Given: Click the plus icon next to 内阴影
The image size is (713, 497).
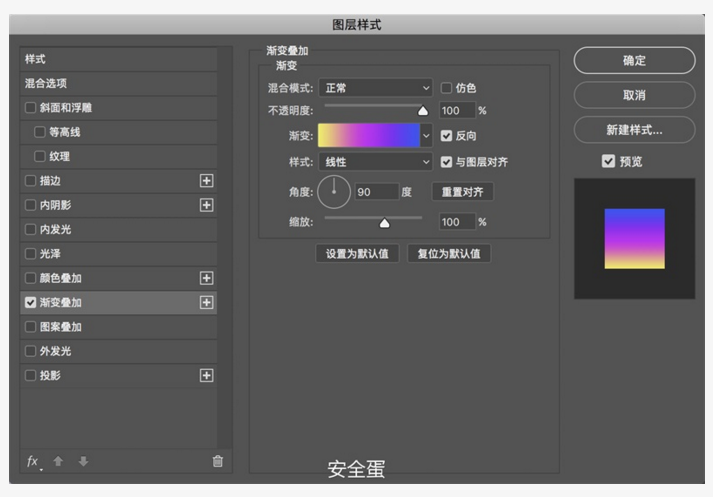Looking at the screenshot, I should 206,205.
